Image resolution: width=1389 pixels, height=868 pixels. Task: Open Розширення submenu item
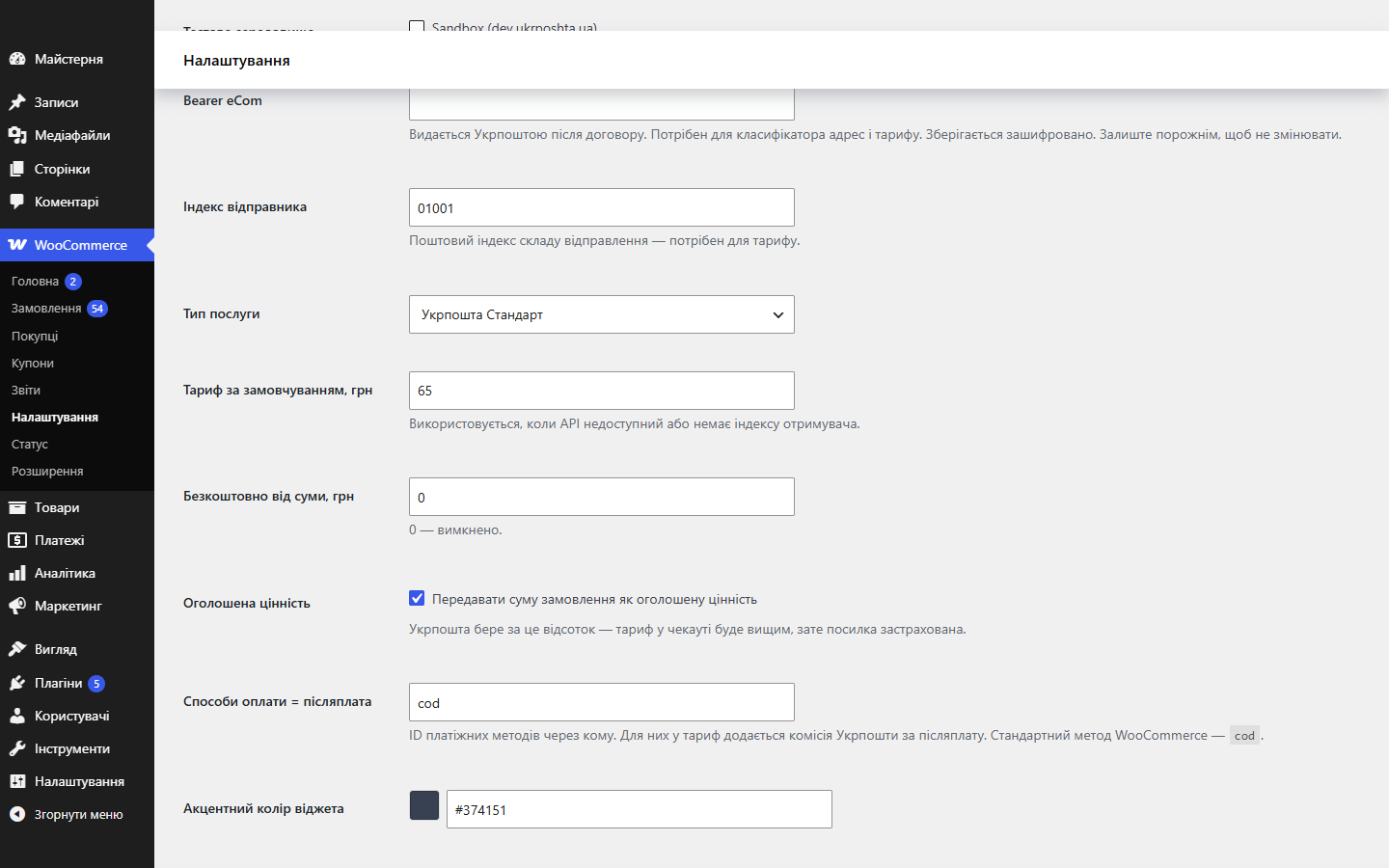(x=47, y=471)
